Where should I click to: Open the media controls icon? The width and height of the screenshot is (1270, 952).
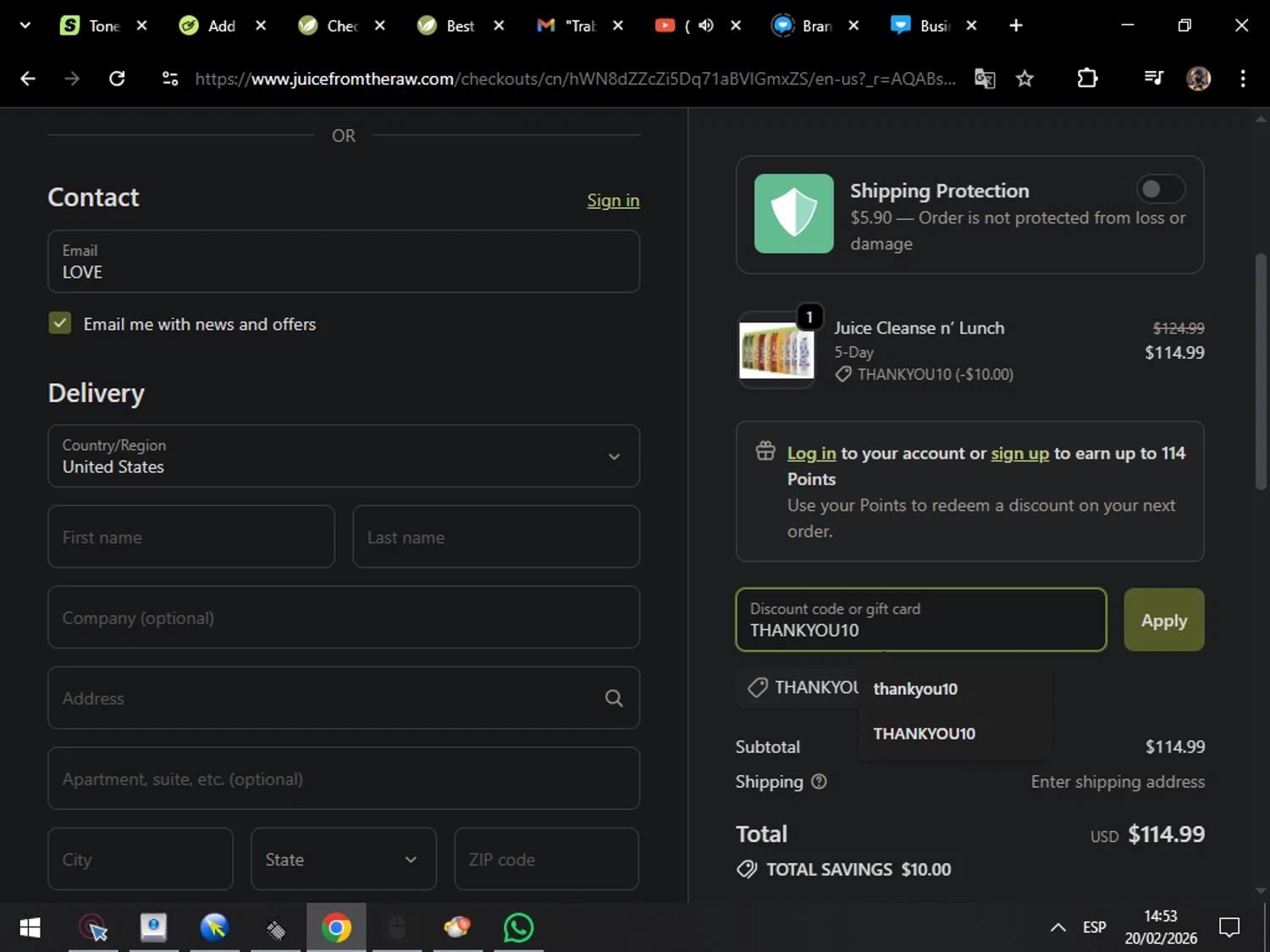[1153, 79]
